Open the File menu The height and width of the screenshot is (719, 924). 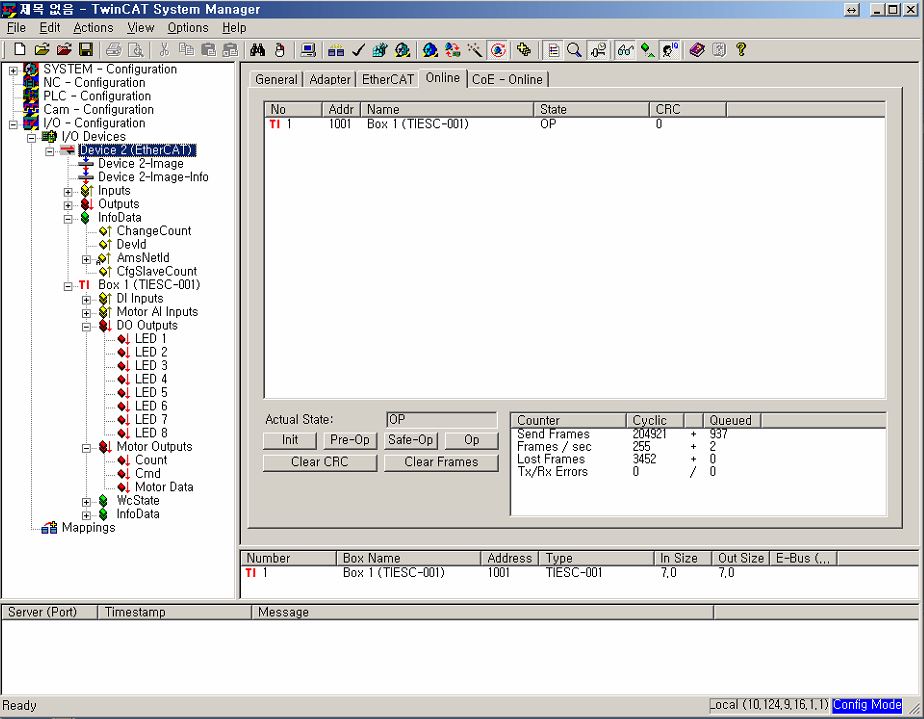pos(16,28)
